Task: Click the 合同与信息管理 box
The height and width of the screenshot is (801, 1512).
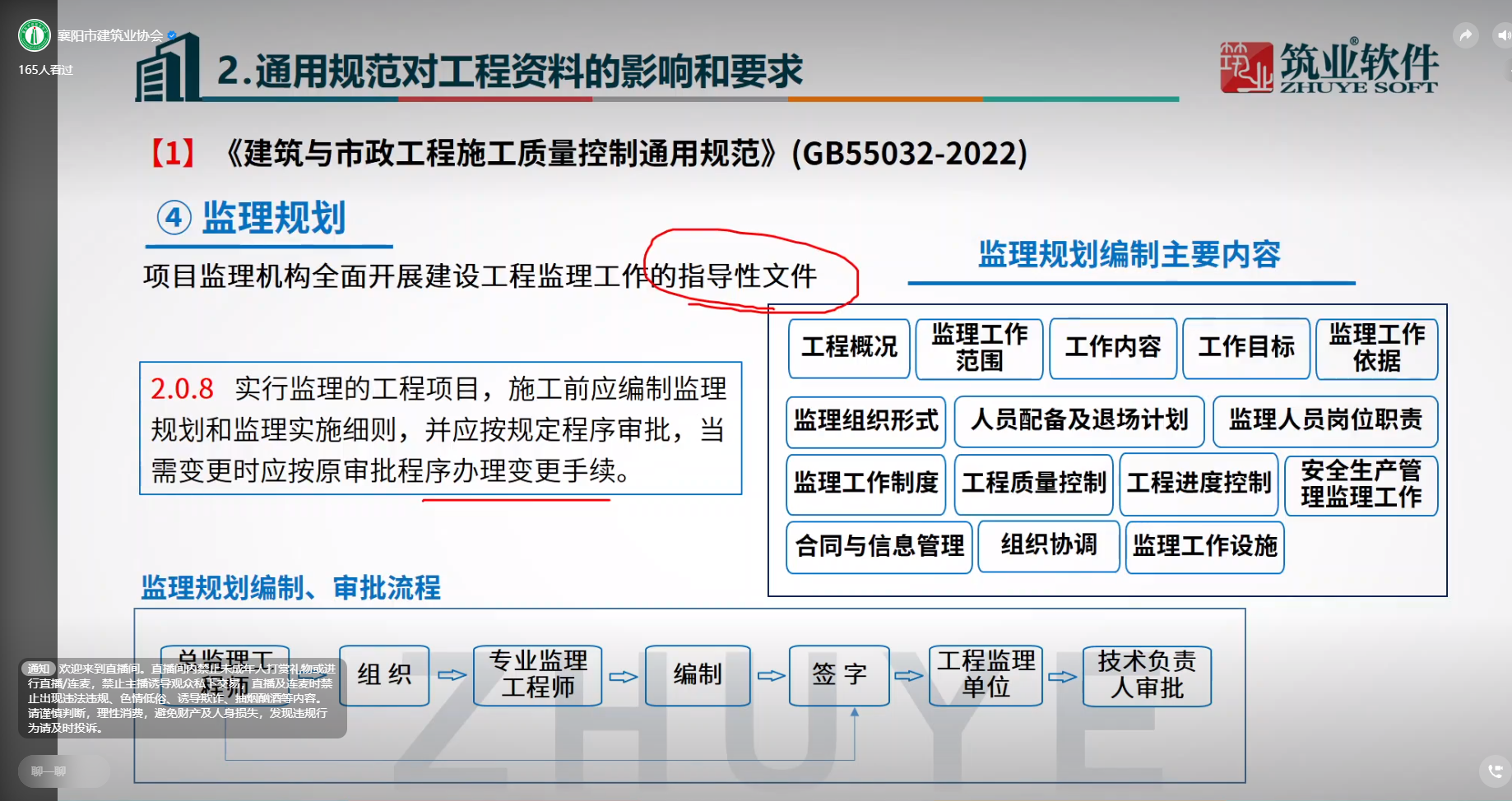Action: (879, 546)
